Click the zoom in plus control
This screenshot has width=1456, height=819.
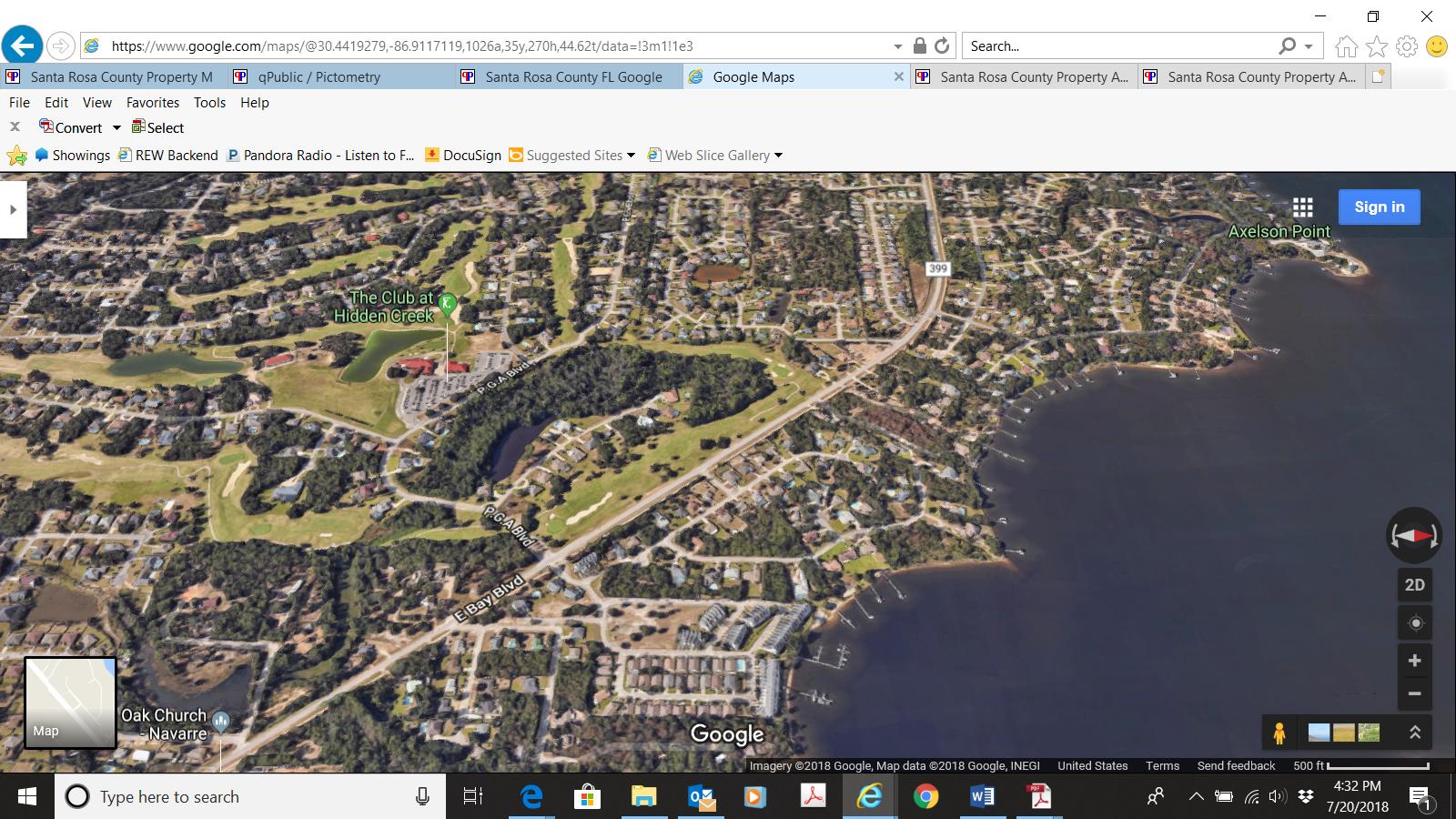tap(1414, 661)
